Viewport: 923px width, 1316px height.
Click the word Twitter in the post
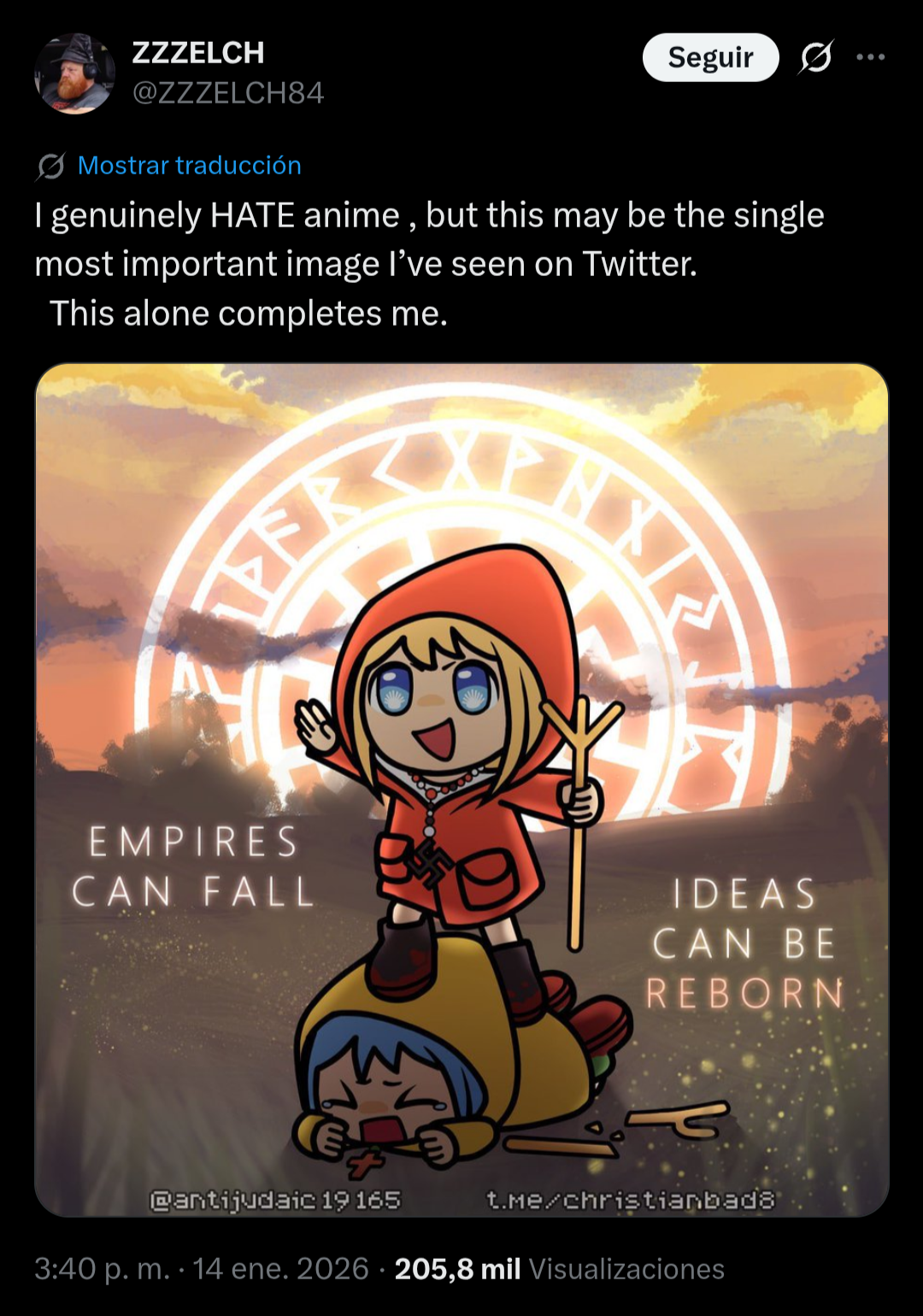coord(639,264)
